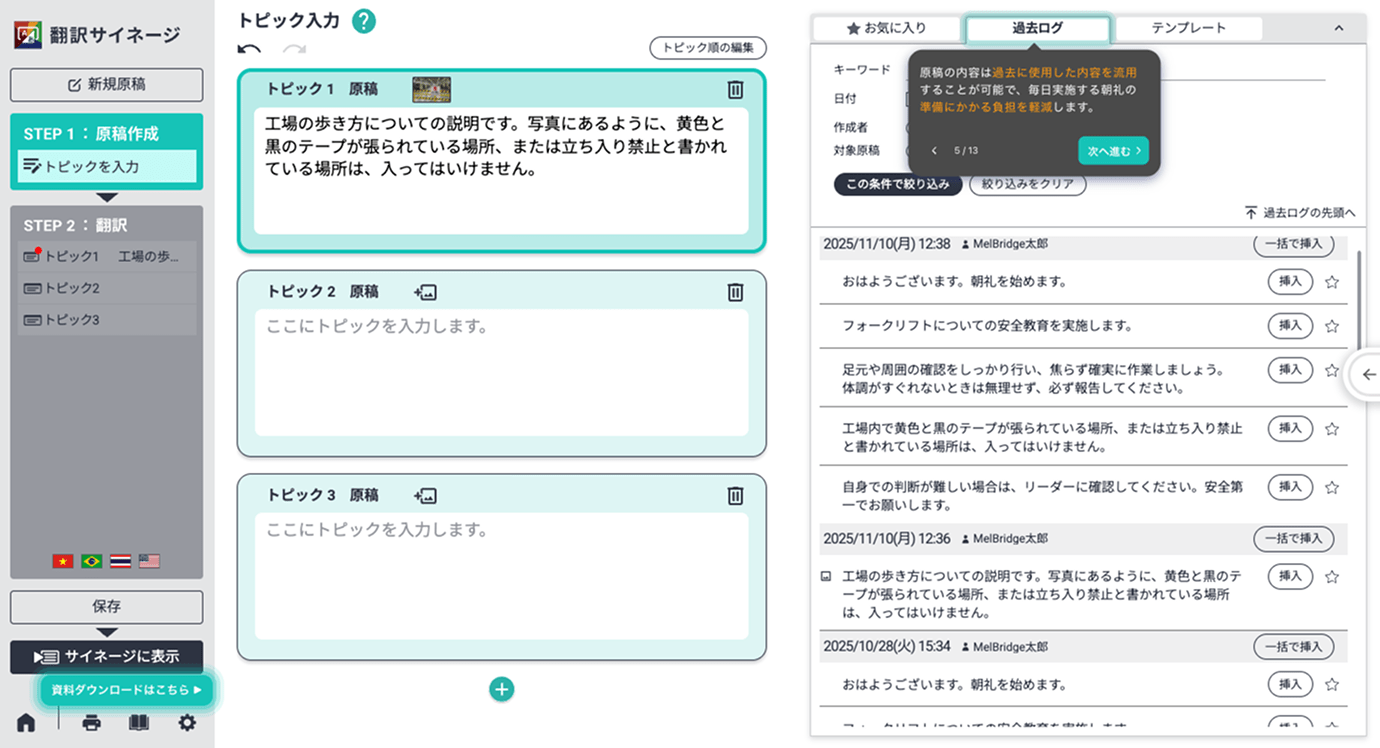Collapse the right panel with chevron up
1380x748 pixels.
tap(1339, 29)
